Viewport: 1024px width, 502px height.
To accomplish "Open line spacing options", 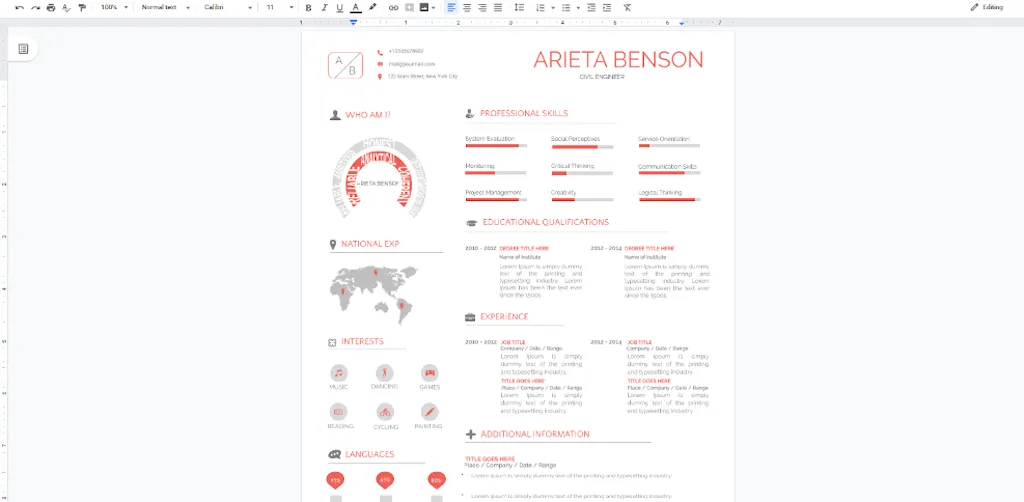I will click(x=519, y=7).
